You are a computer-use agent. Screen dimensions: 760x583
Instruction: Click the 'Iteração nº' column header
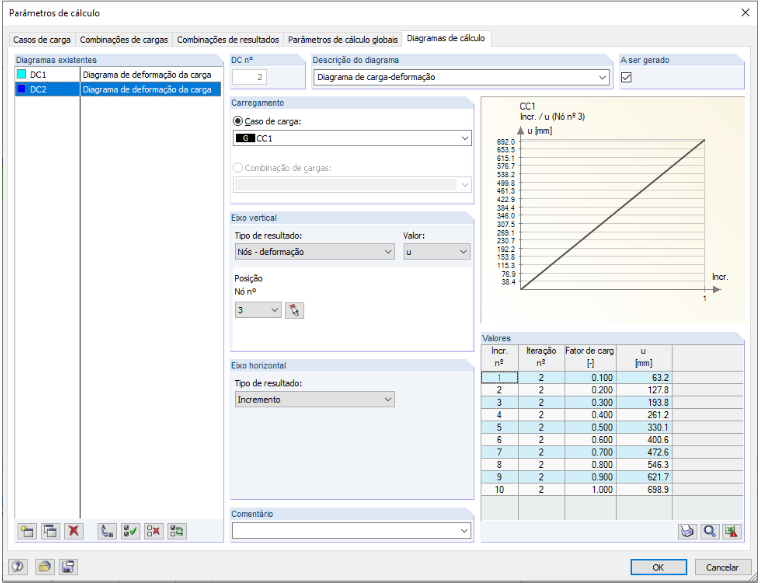tap(541, 357)
